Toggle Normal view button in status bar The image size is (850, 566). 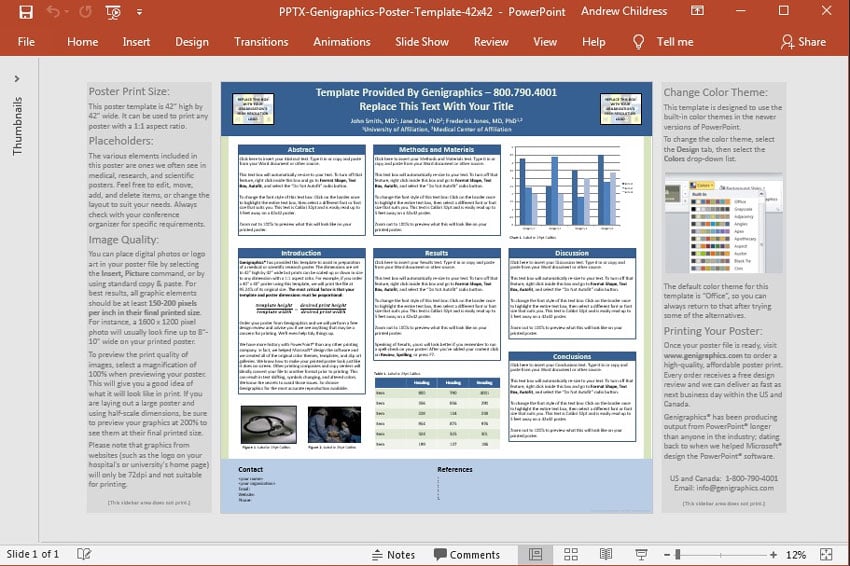click(536, 554)
